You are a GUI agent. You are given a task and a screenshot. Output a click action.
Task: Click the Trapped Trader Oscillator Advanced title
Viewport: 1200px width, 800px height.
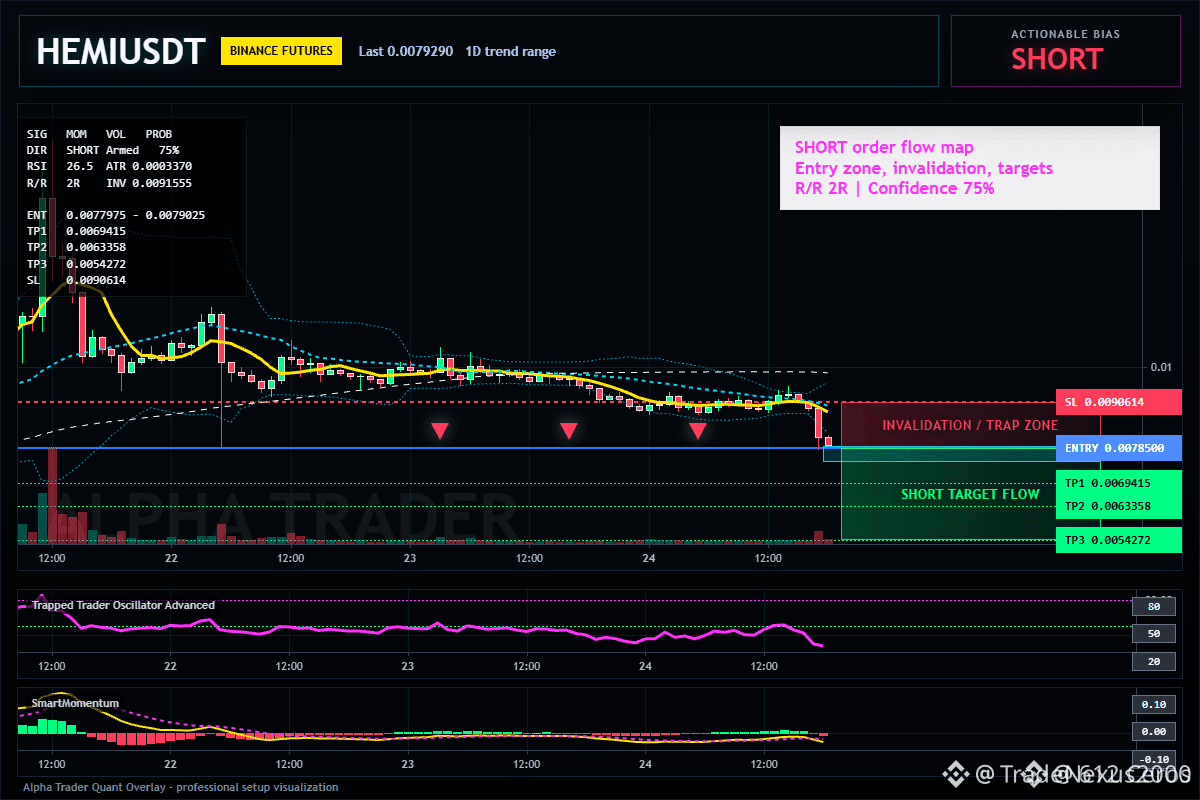click(x=123, y=605)
